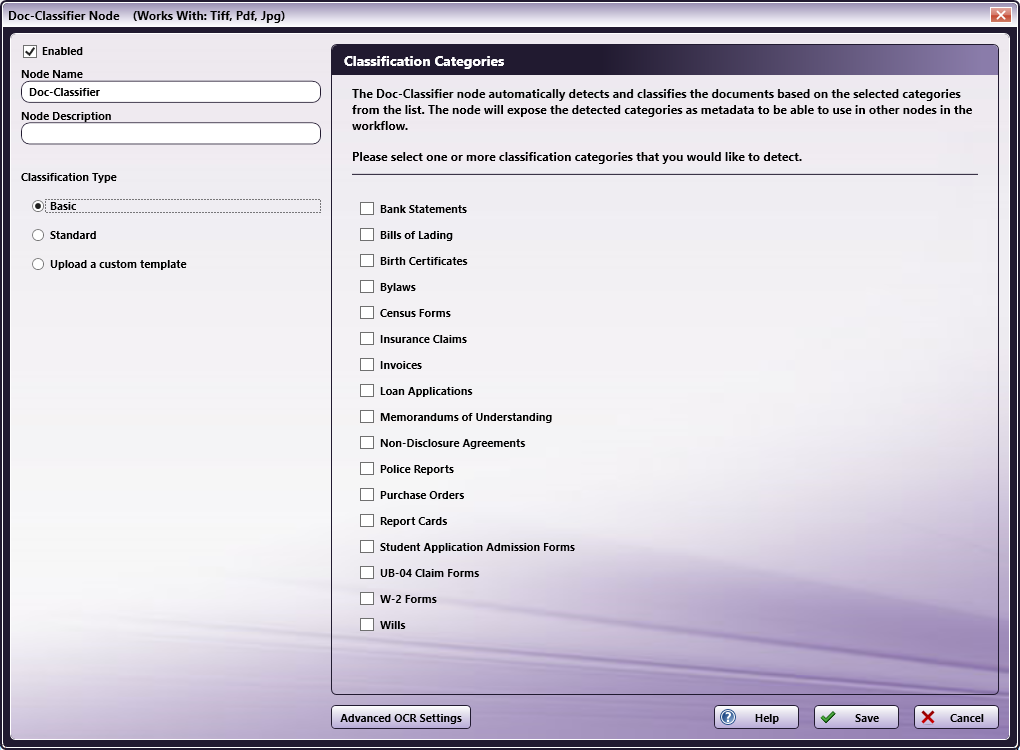Click the red X Cancel icon
Screen dimensions: 1020x750
[928, 717]
